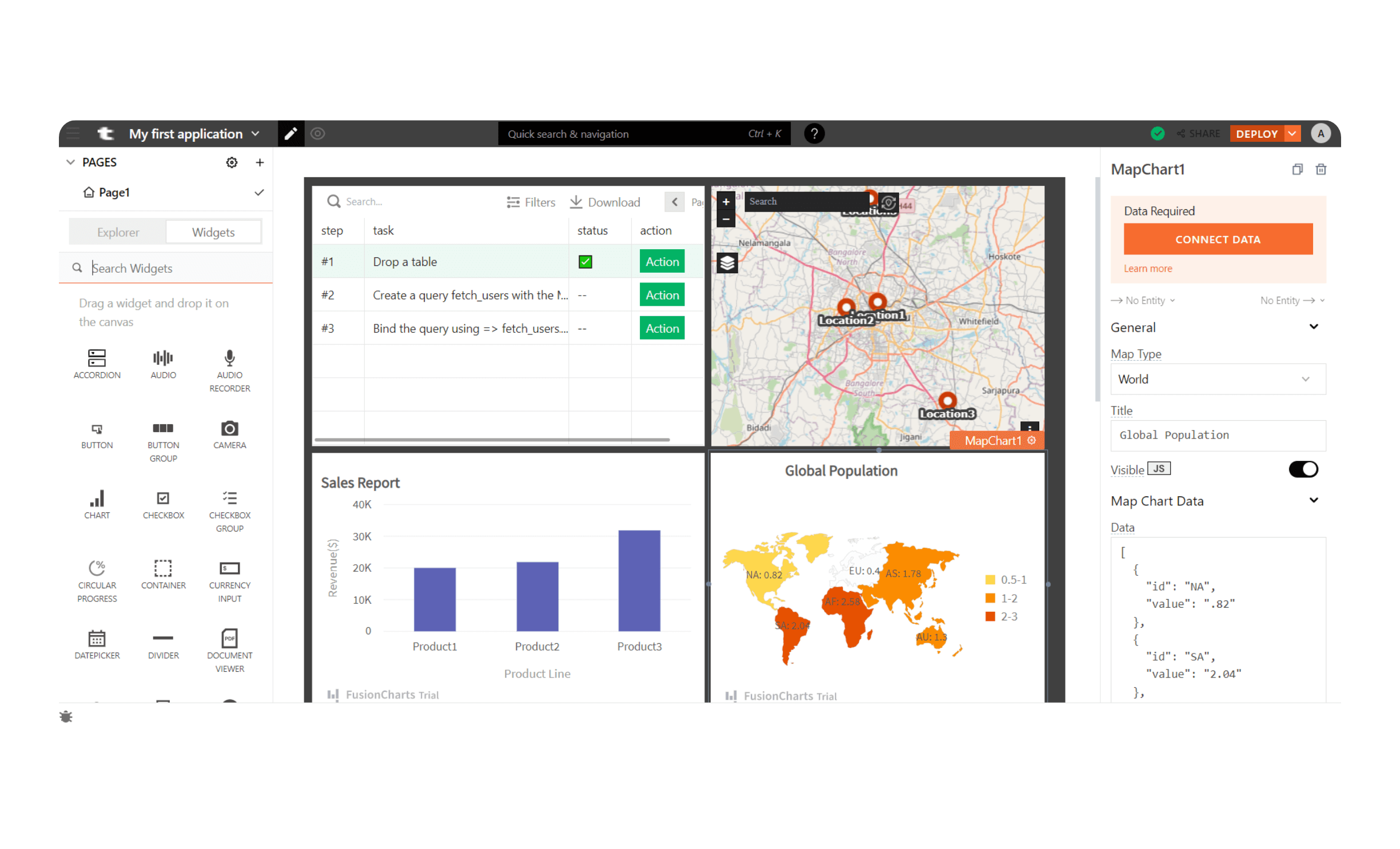The image size is (1400, 849).
Task: Select the Audio widget
Action: click(164, 364)
